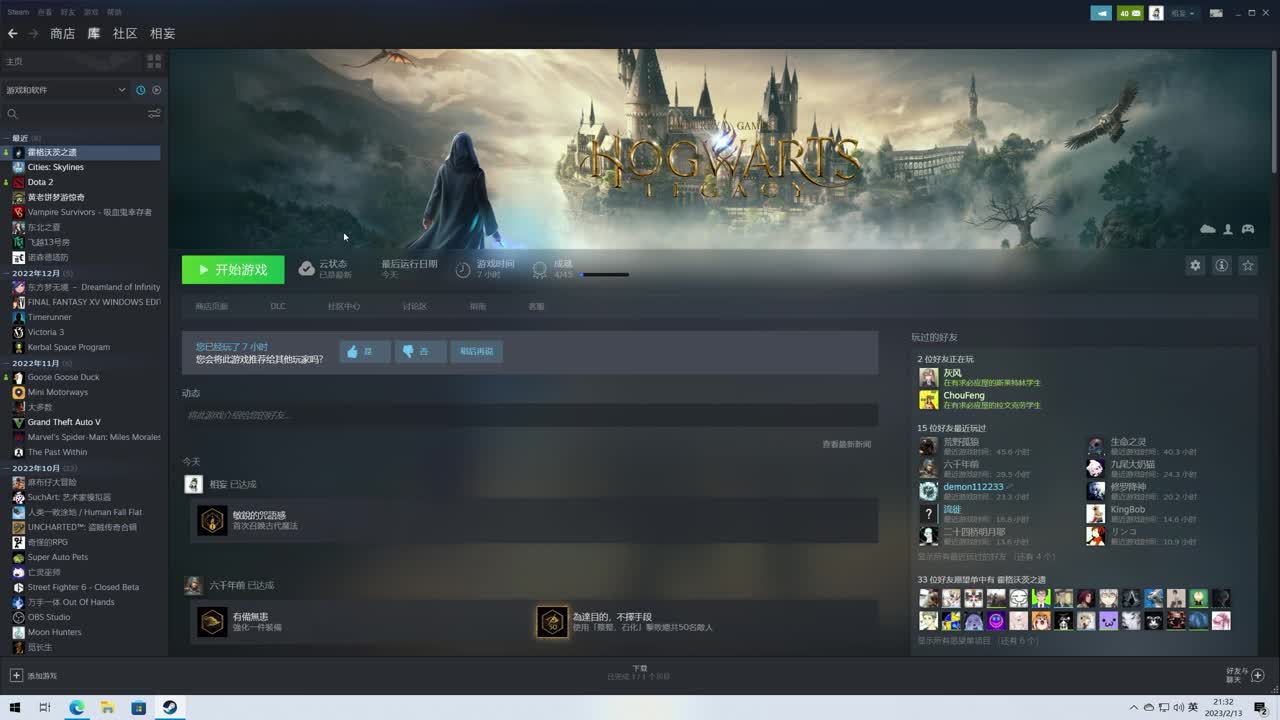The height and width of the screenshot is (720, 1280).
Task: Recommend game with thumbs up 是 button
Action: (x=365, y=351)
